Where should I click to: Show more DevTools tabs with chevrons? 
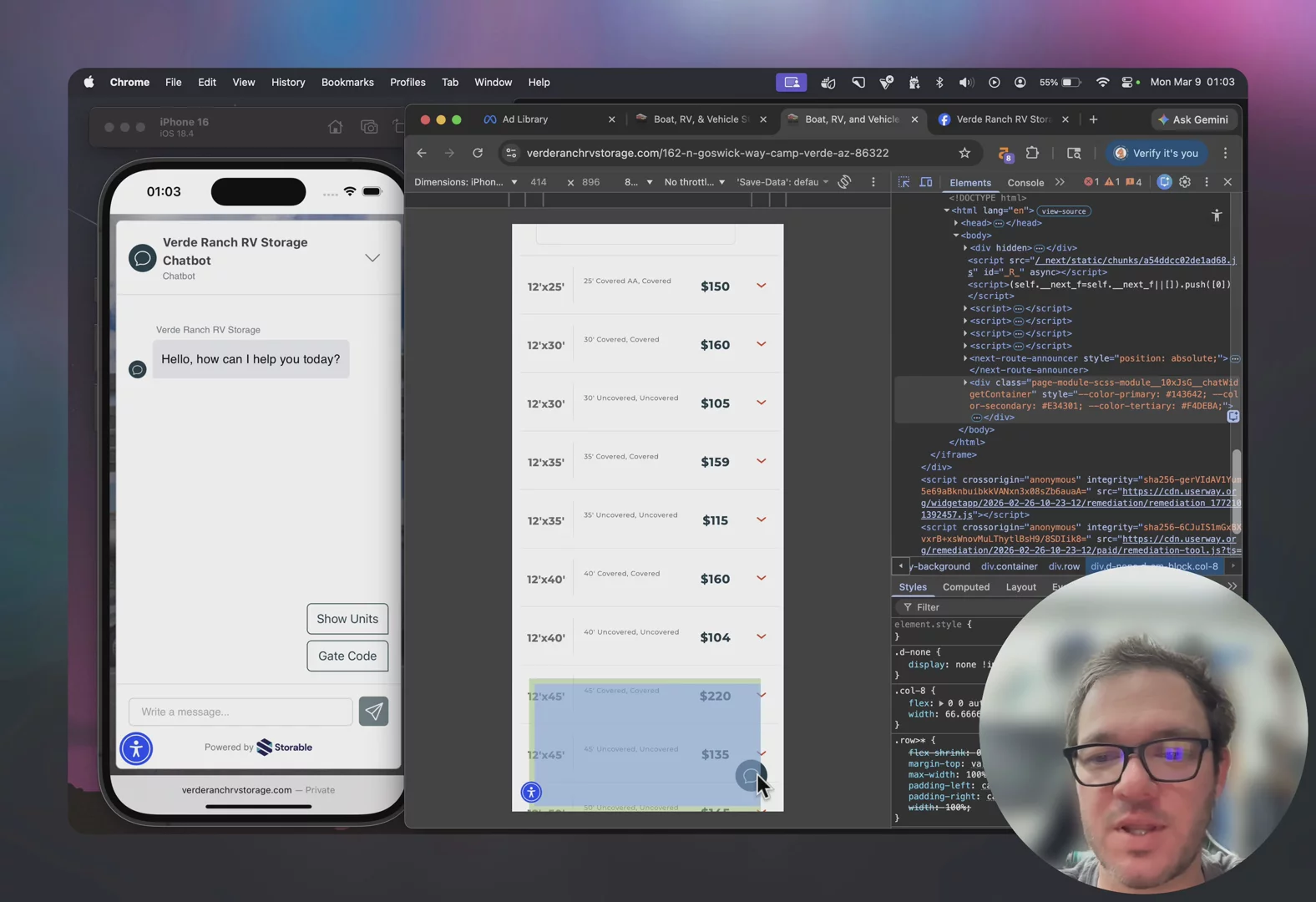click(x=1060, y=182)
